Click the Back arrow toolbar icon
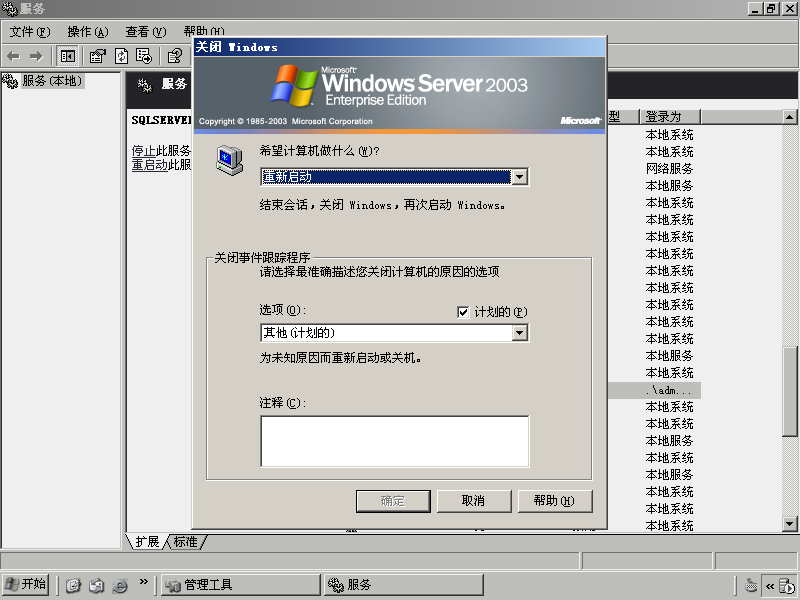800x600 pixels. coord(14,56)
